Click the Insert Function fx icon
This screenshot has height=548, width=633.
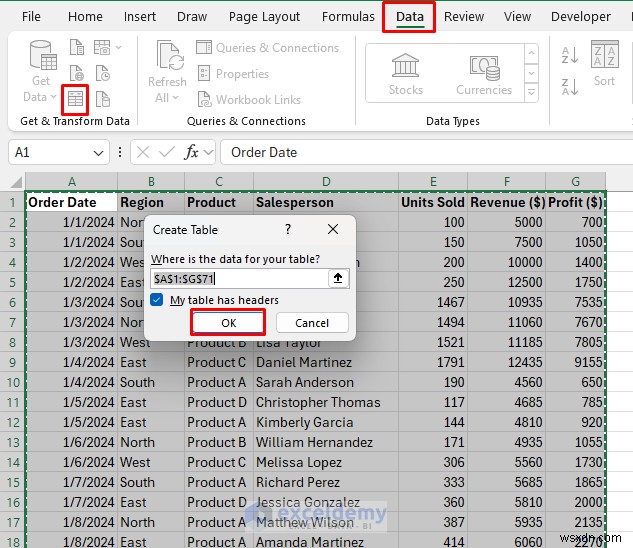point(191,152)
